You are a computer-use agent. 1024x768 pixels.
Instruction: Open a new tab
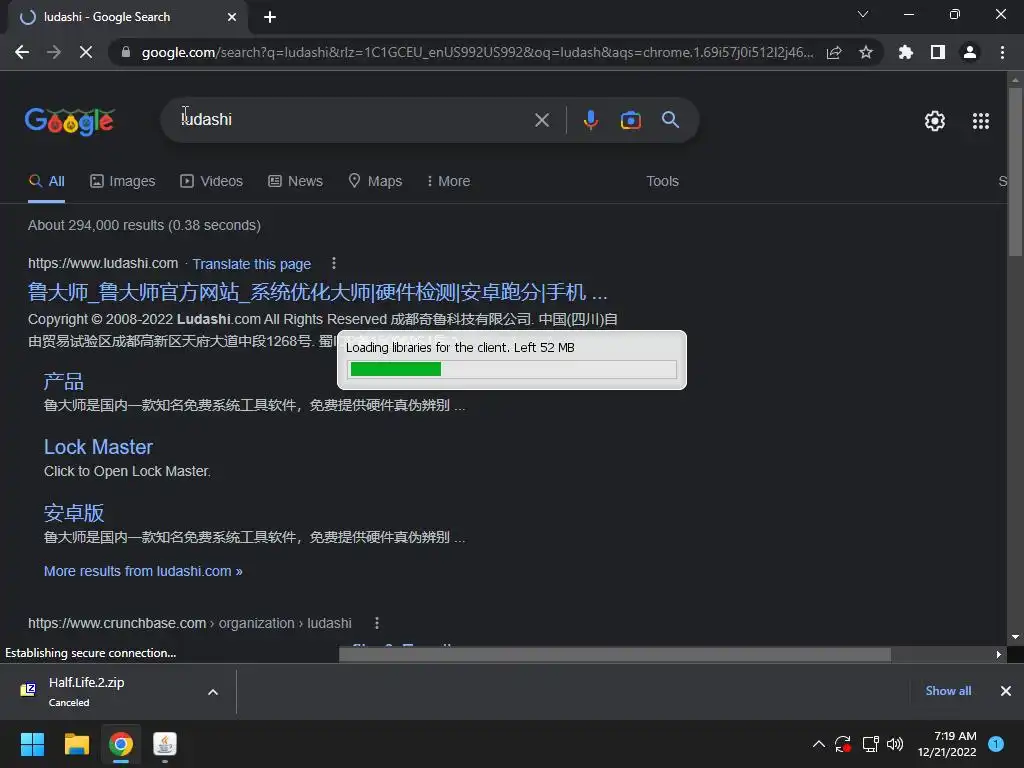(x=270, y=17)
